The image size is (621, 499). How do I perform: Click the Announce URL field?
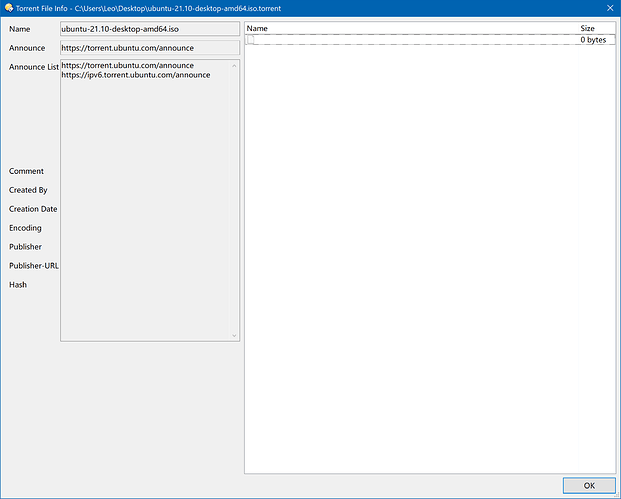click(150, 48)
